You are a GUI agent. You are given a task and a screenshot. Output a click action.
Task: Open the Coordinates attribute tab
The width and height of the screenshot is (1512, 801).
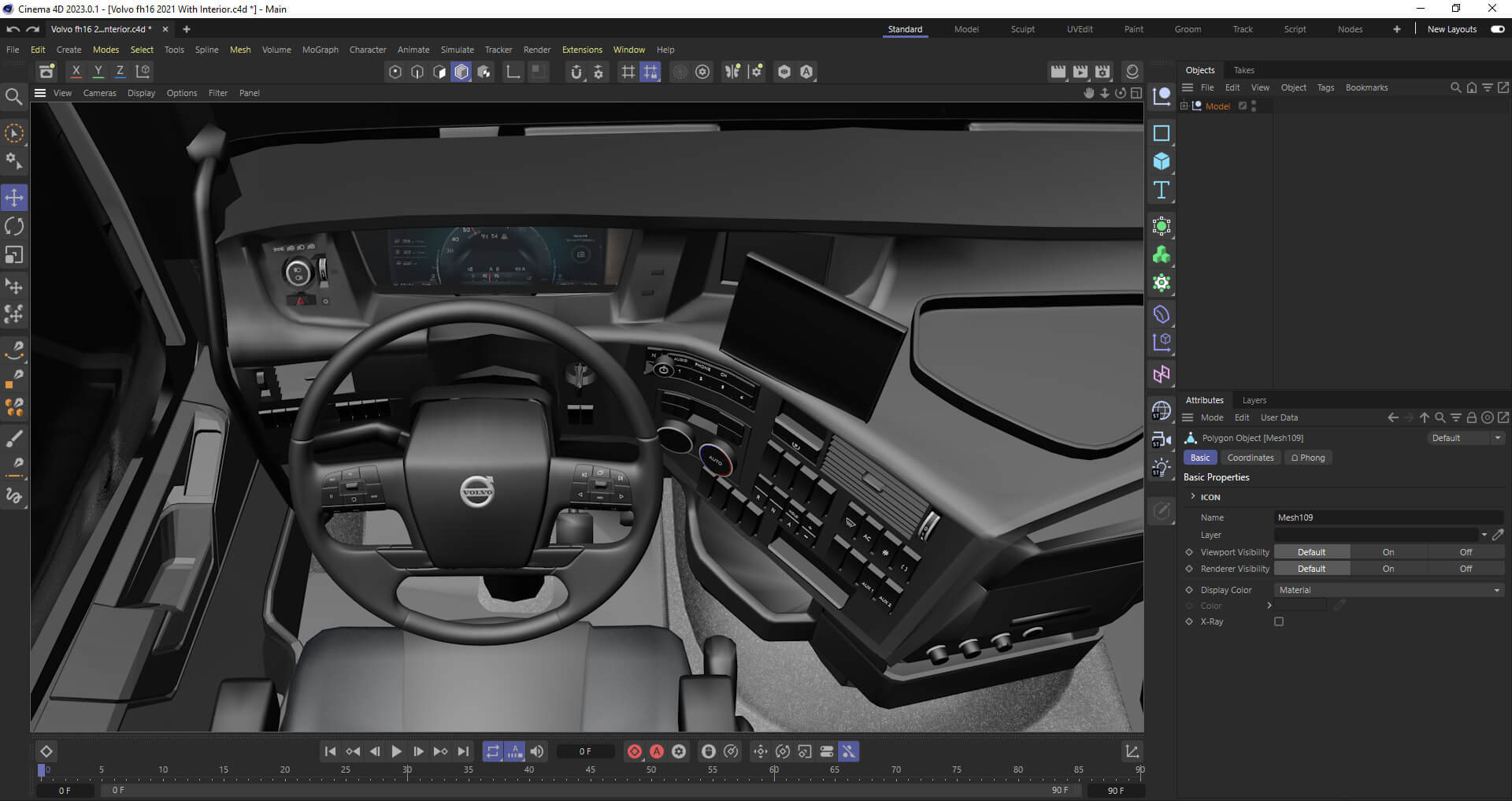tap(1250, 458)
